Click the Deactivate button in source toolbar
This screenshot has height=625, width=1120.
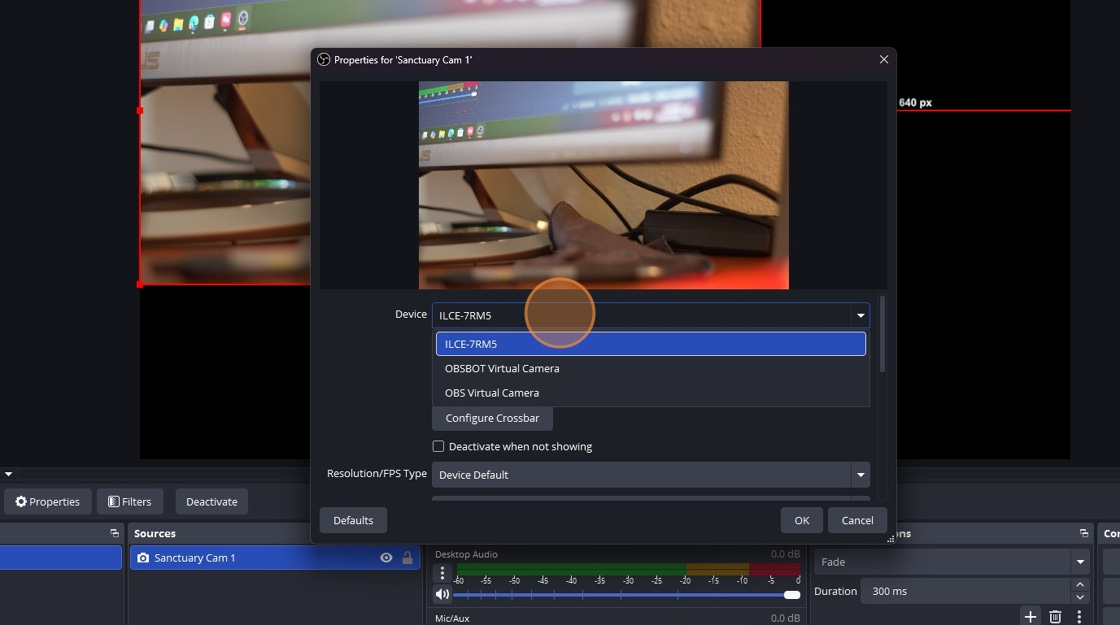(211, 501)
